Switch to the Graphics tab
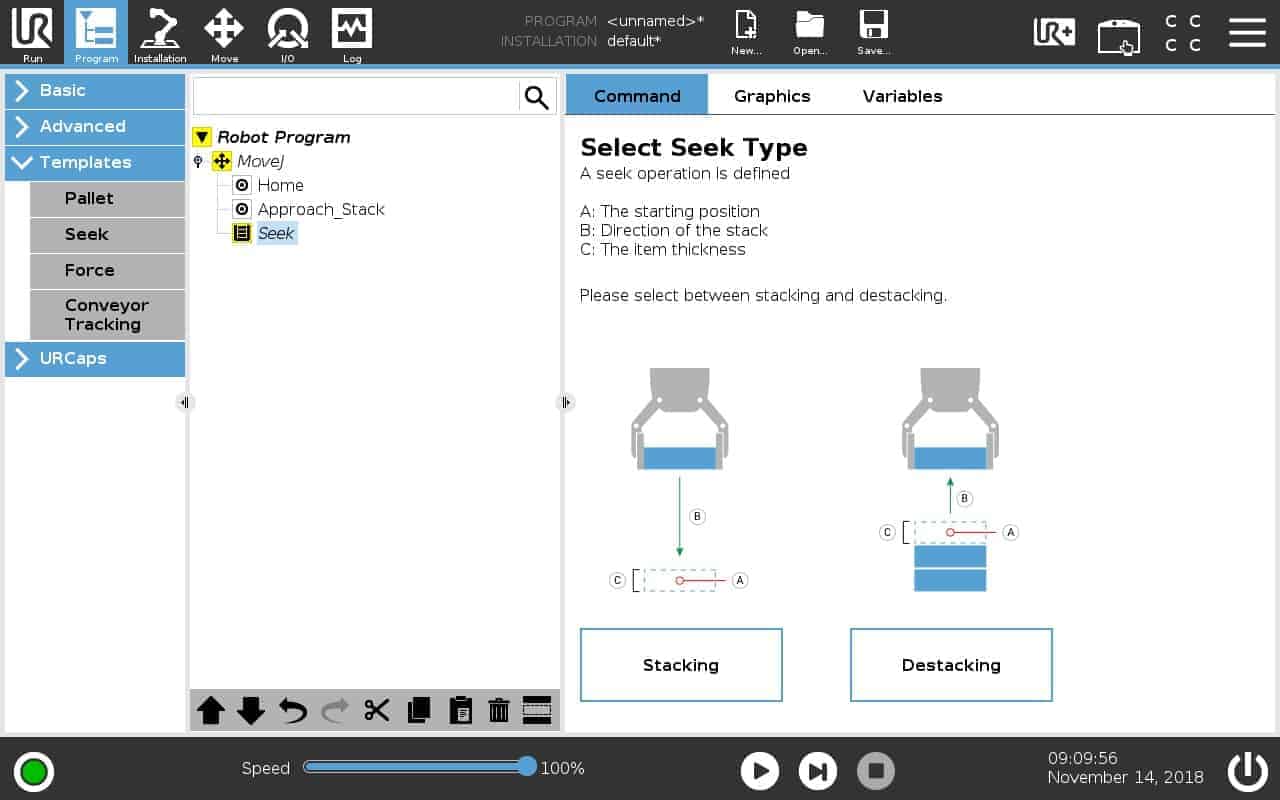The image size is (1280, 800). pos(771,96)
